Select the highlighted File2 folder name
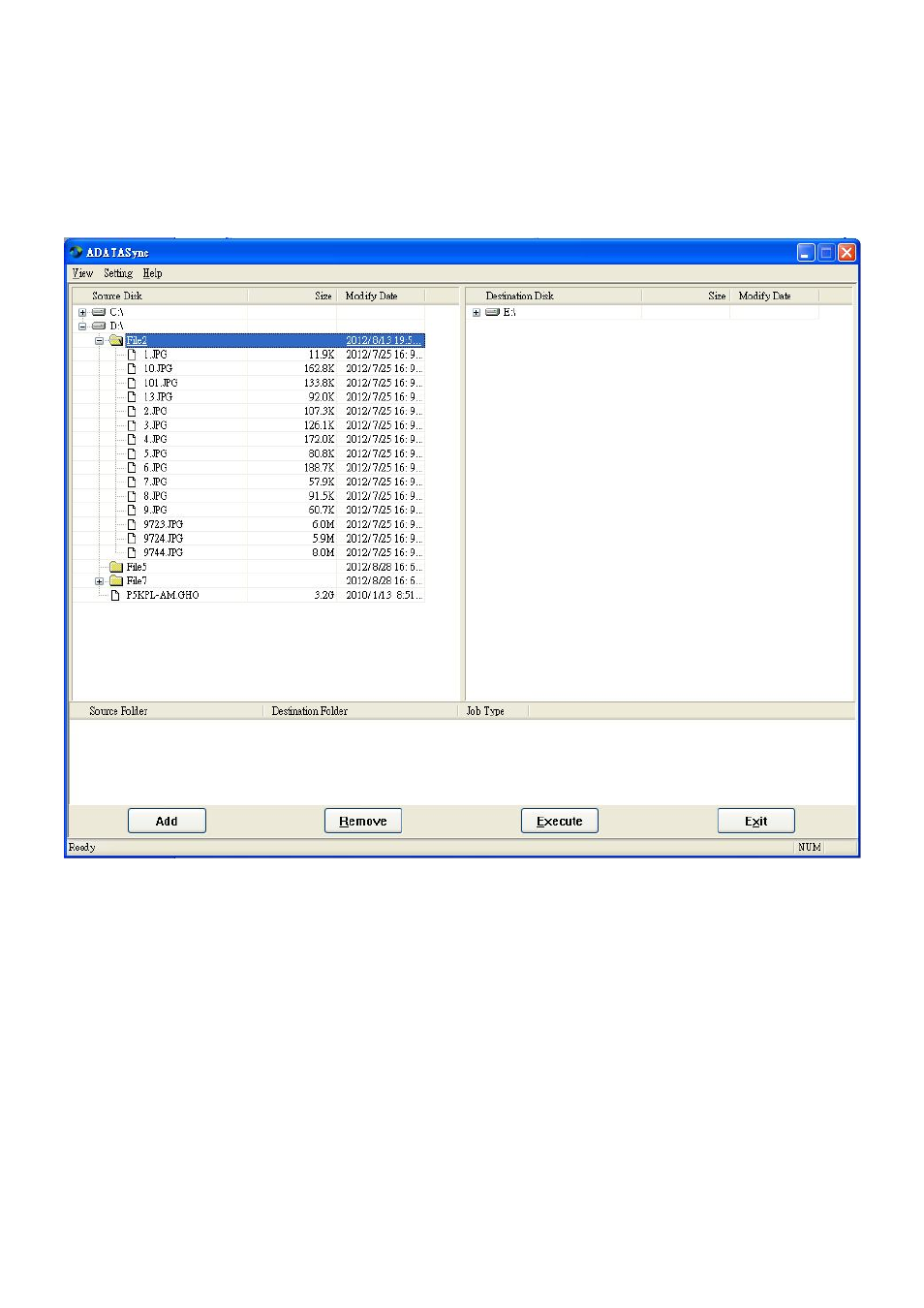 (137, 340)
